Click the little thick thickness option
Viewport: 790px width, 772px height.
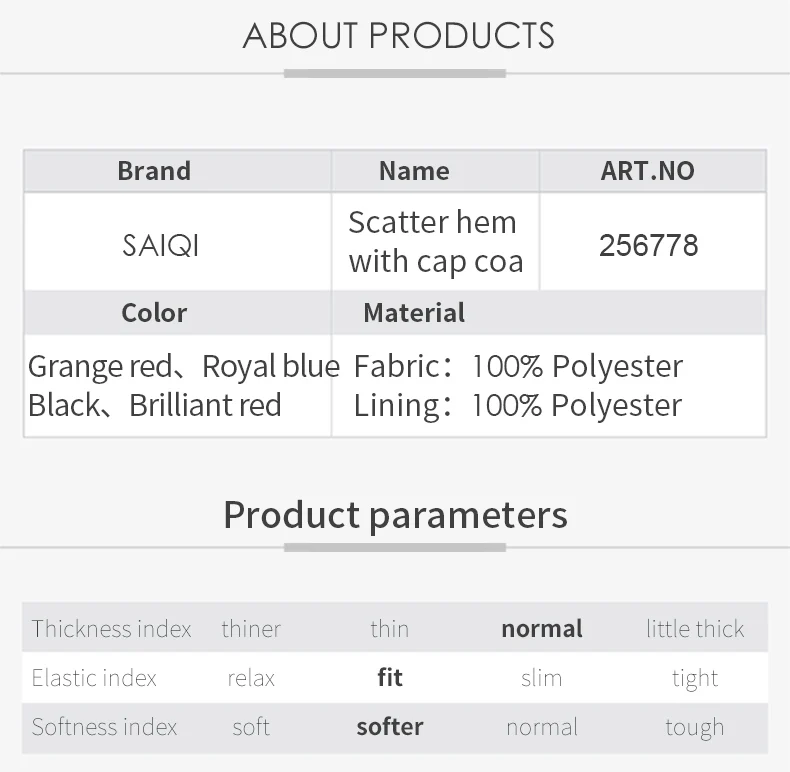695,628
